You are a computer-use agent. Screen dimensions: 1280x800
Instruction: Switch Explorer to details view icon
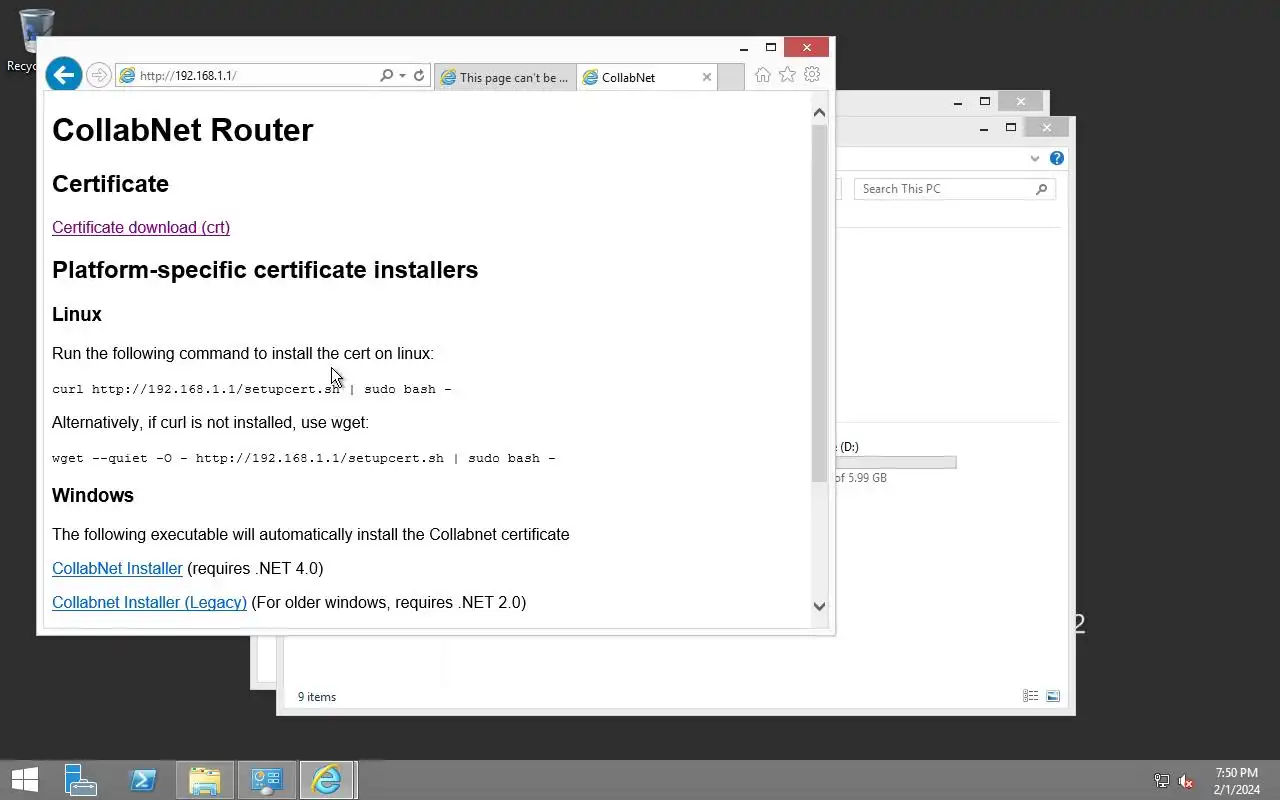[1031, 696]
